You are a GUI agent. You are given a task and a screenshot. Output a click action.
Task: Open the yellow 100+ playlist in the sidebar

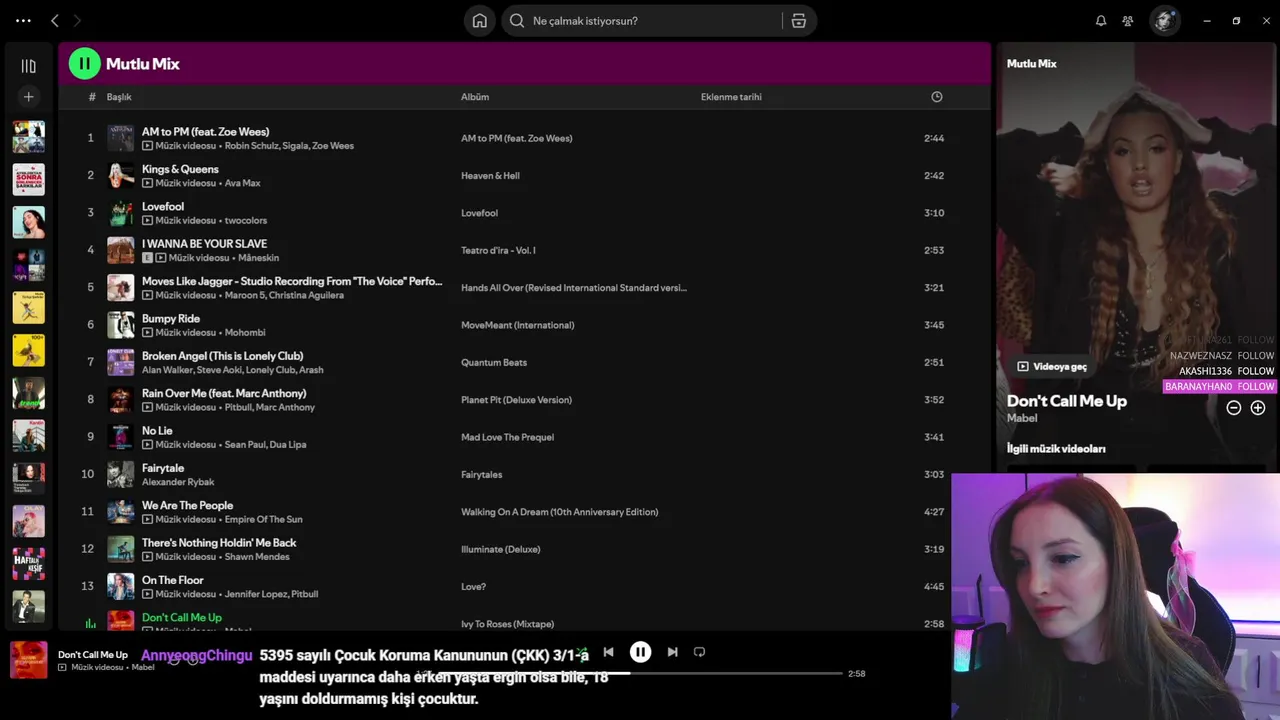click(28, 350)
